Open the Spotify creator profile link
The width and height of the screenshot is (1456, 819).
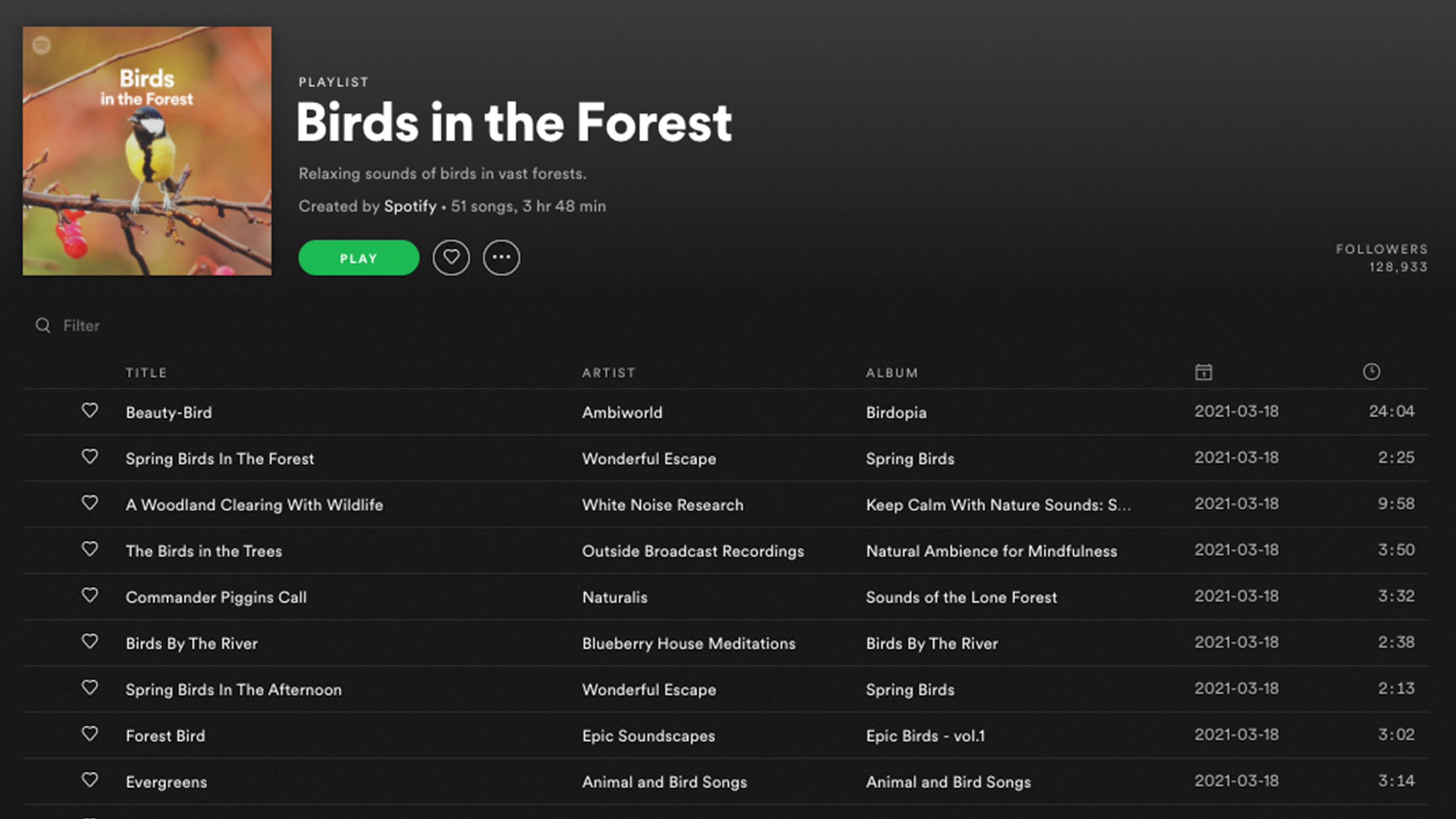[x=410, y=206]
